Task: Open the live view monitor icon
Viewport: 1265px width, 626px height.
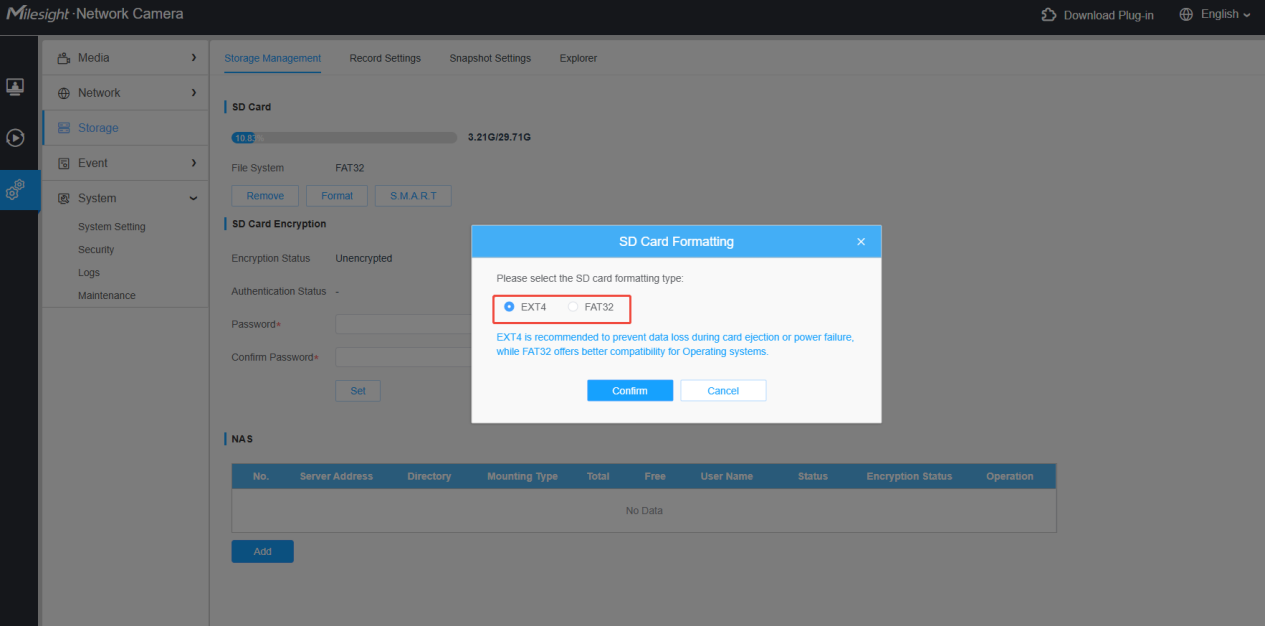Action: click(x=15, y=87)
